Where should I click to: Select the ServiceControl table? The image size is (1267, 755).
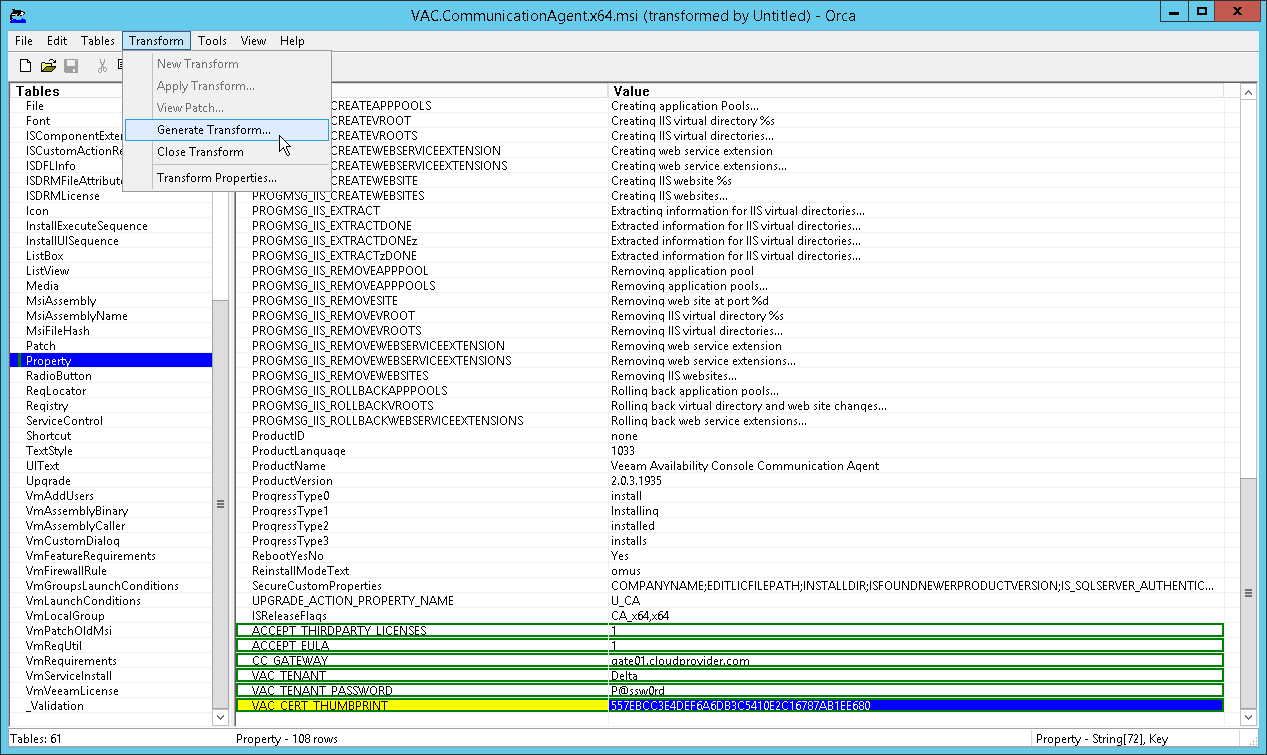pos(65,421)
